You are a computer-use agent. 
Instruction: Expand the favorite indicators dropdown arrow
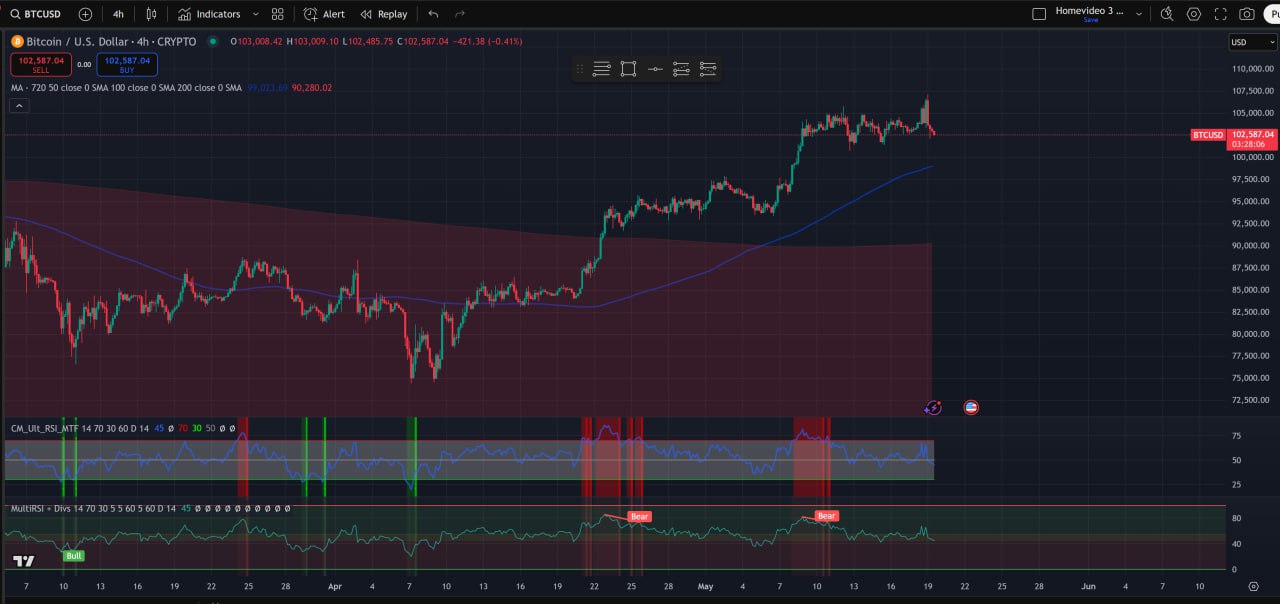point(256,14)
